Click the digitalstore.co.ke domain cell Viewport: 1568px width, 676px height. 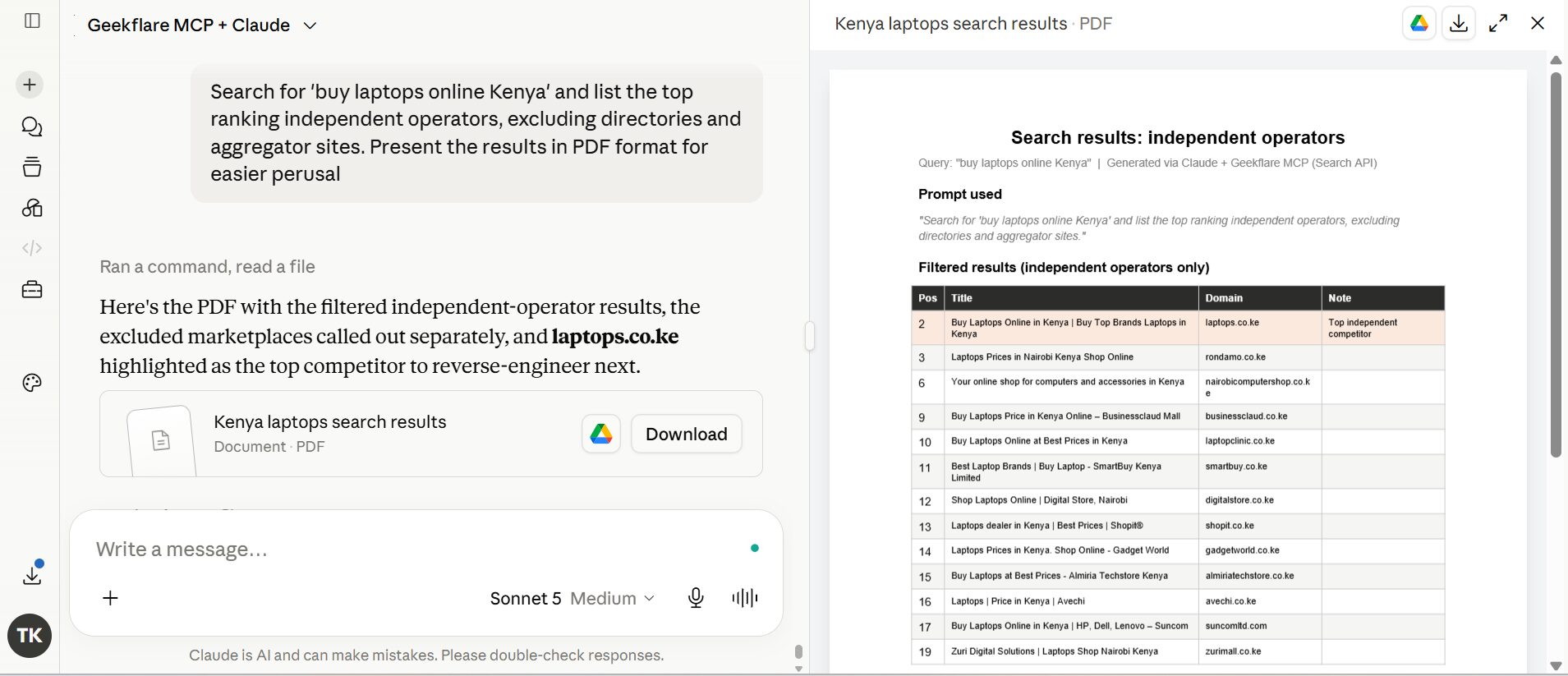point(1260,500)
